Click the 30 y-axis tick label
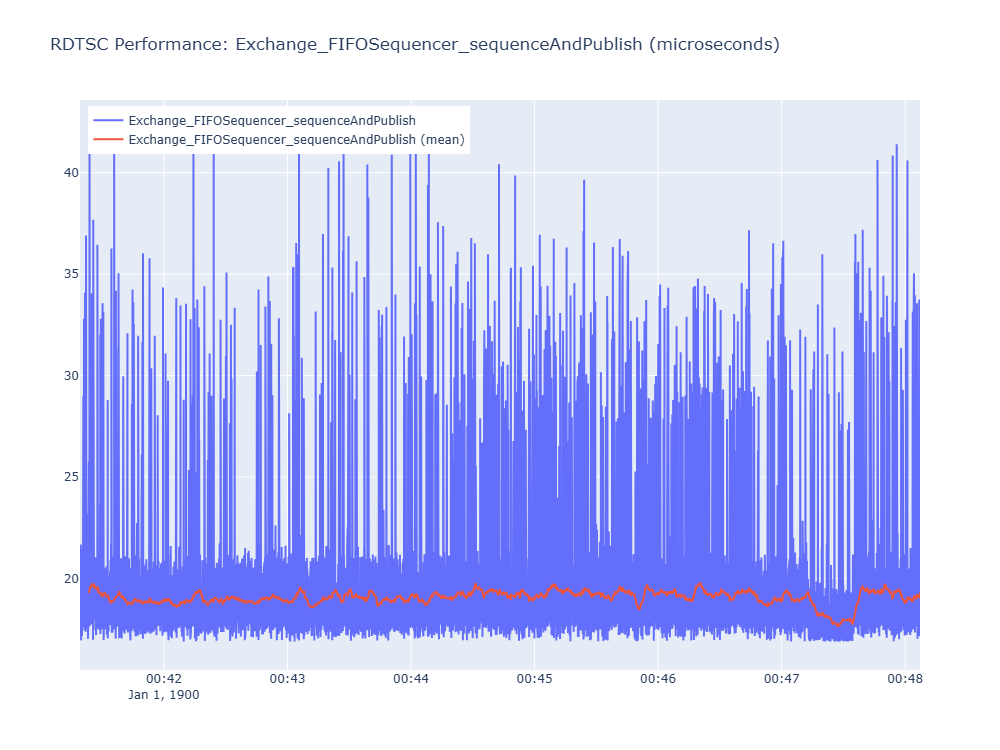Viewport: 1000px width, 750px height. [x=71, y=376]
